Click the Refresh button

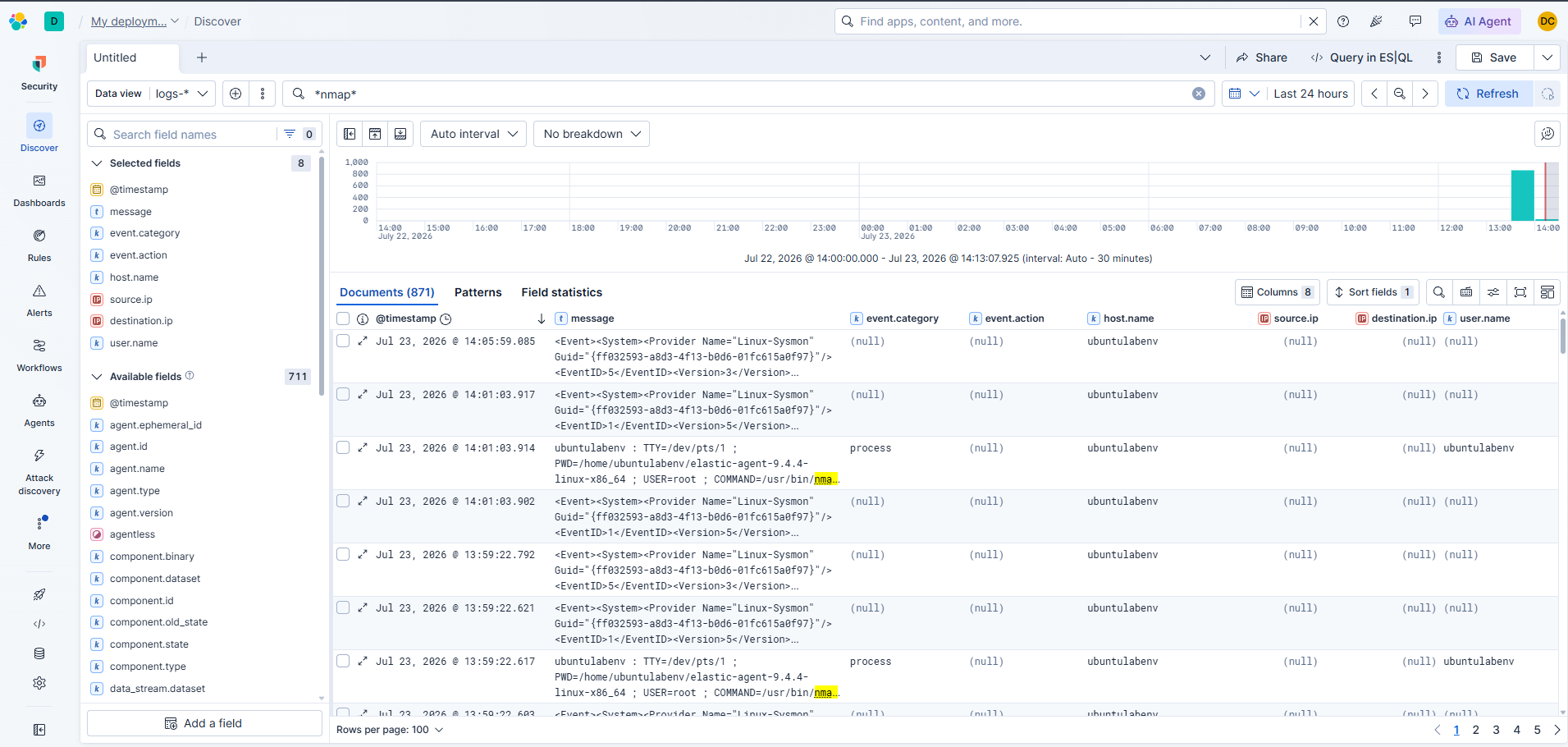[x=1488, y=94]
